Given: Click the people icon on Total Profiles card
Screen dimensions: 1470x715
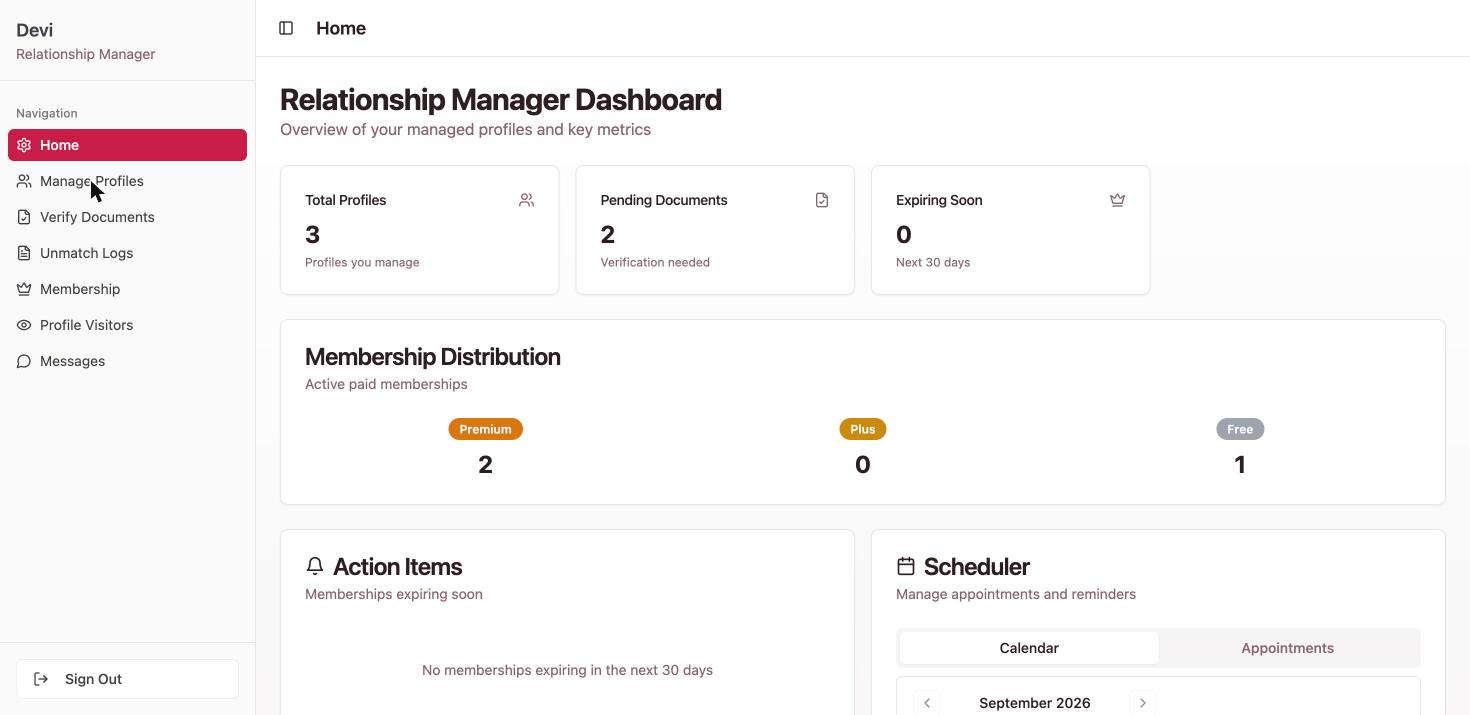Looking at the screenshot, I should pos(526,200).
